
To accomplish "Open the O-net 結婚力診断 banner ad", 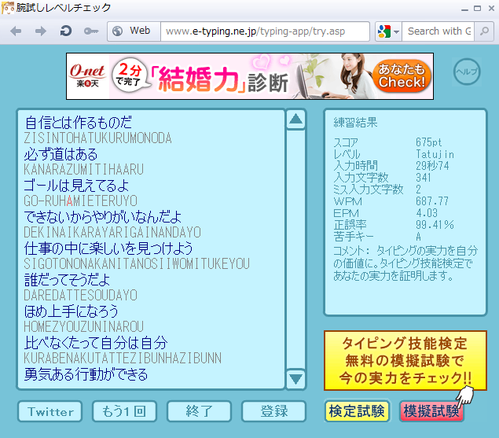I will click(x=250, y=76).
